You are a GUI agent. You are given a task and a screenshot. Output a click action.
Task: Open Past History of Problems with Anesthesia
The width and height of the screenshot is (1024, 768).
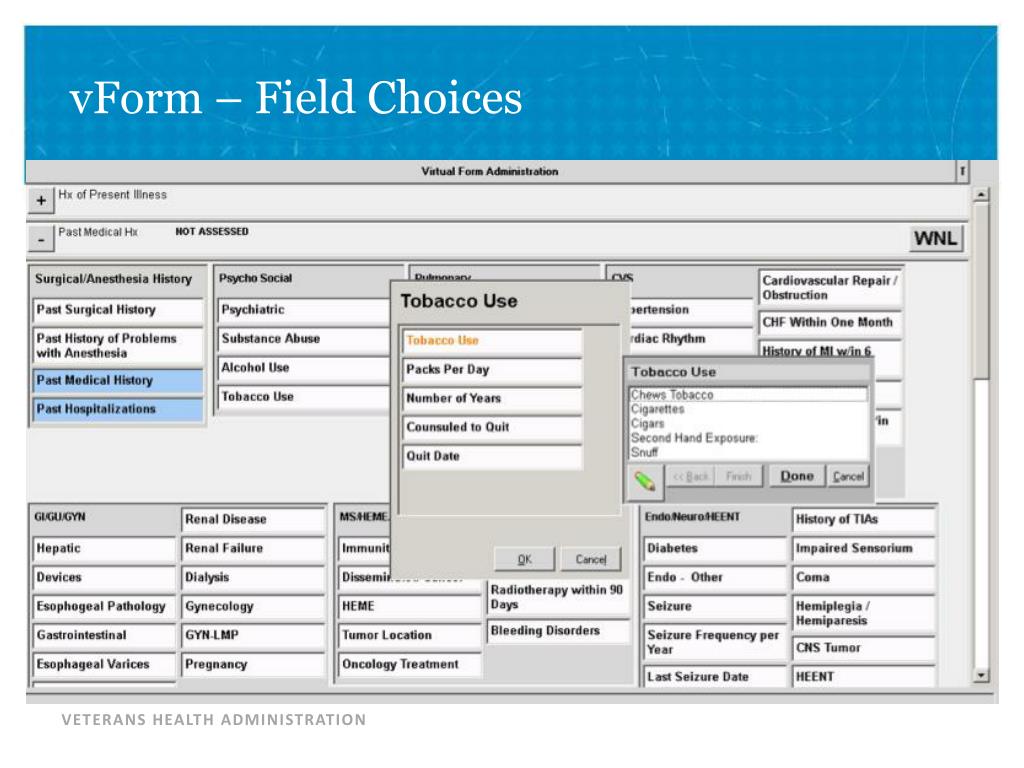(x=118, y=345)
